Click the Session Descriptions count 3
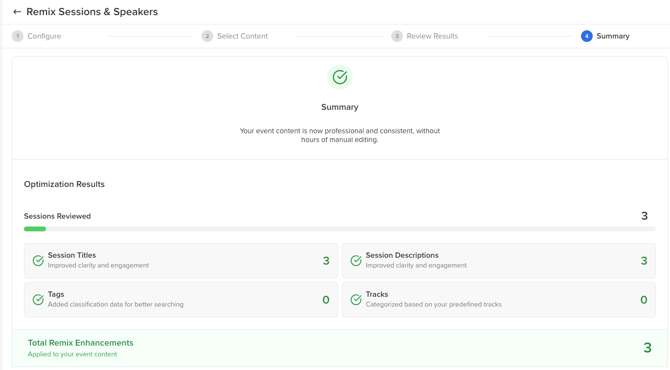Viewport: 670px width, 370px height. [x=644, y=261]
